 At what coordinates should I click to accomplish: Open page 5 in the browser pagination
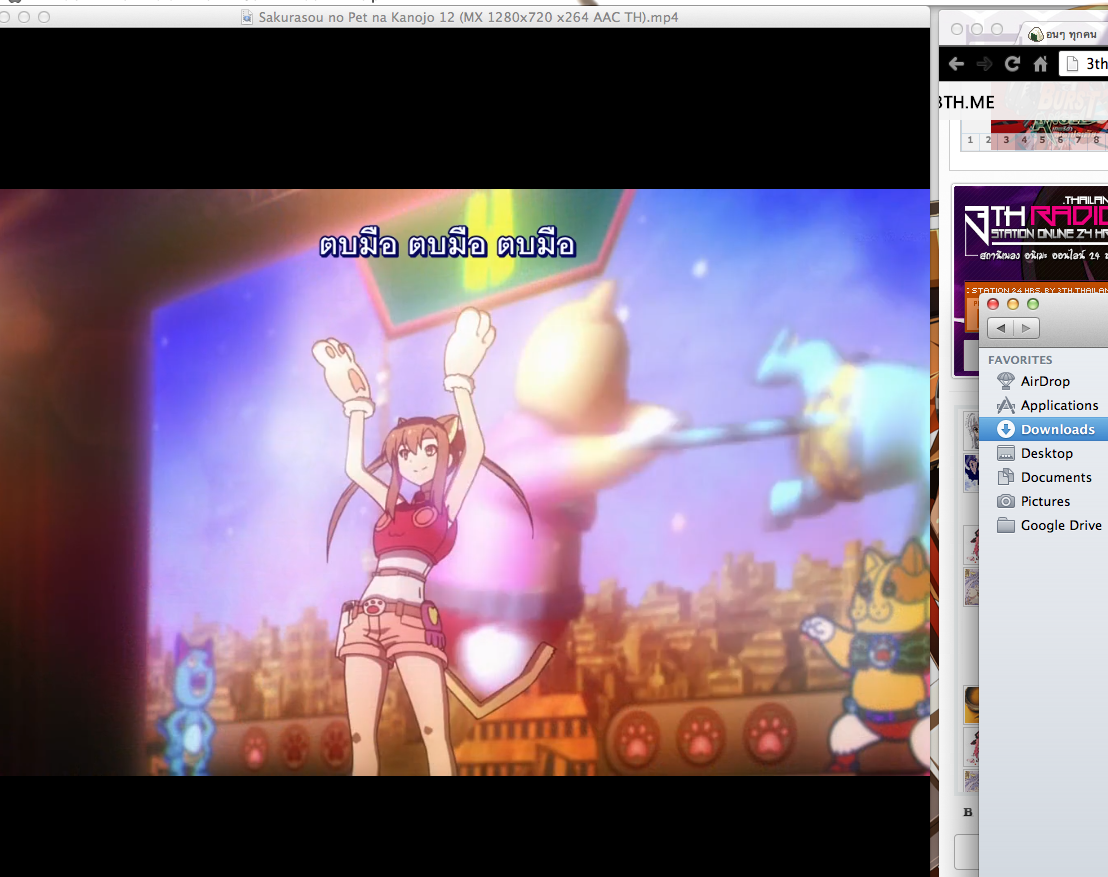pos(1042,140)
